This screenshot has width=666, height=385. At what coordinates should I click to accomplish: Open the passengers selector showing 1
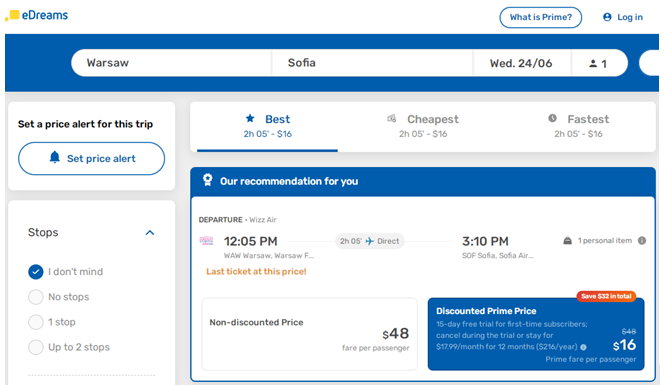(x=599, y=63)
